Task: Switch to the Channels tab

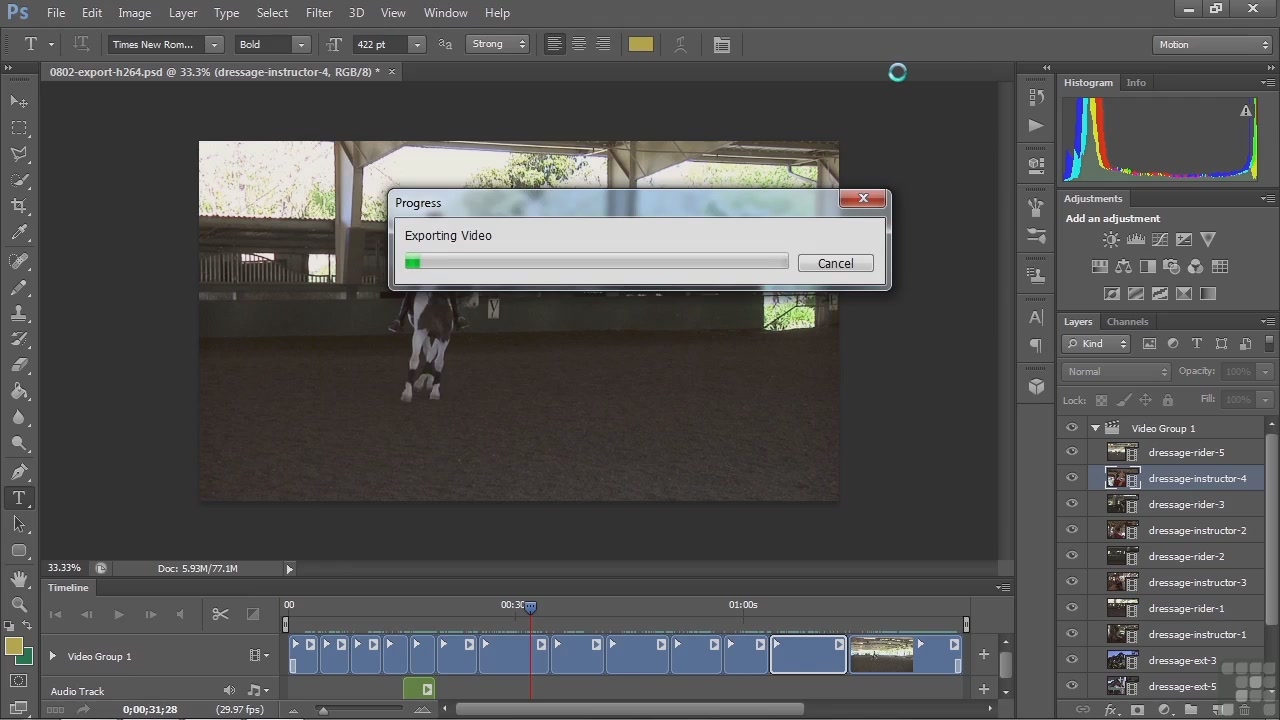Action: [x=1127, y=321]
